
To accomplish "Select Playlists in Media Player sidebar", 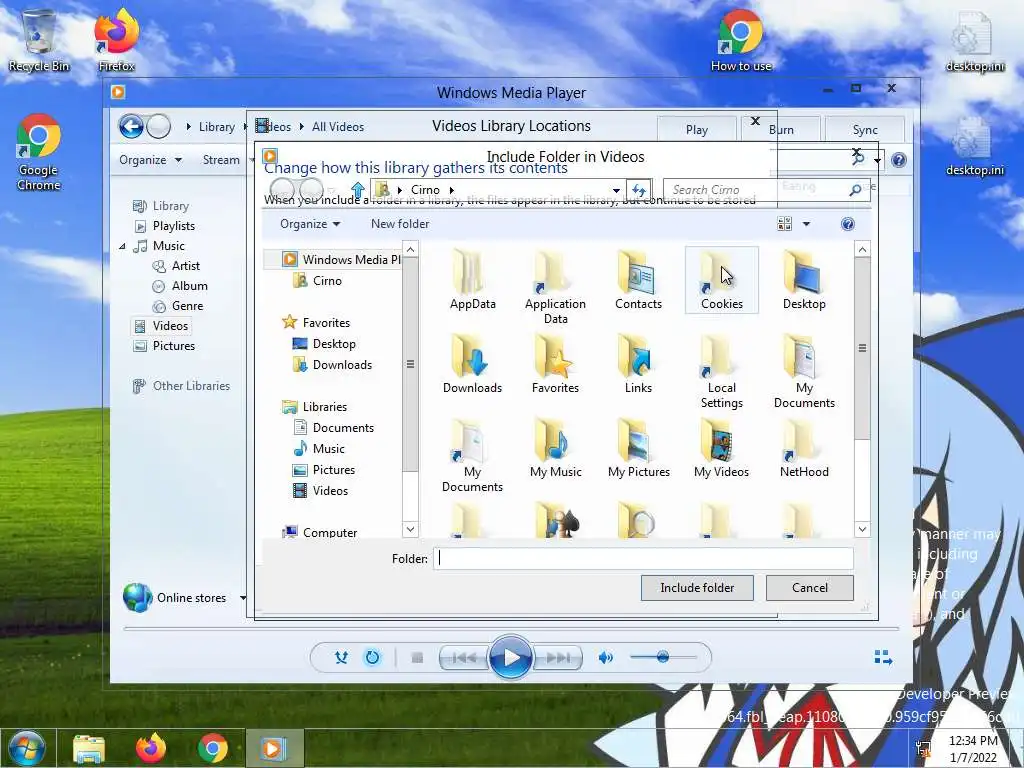I will pyautogui.click(x=164, y=226).
